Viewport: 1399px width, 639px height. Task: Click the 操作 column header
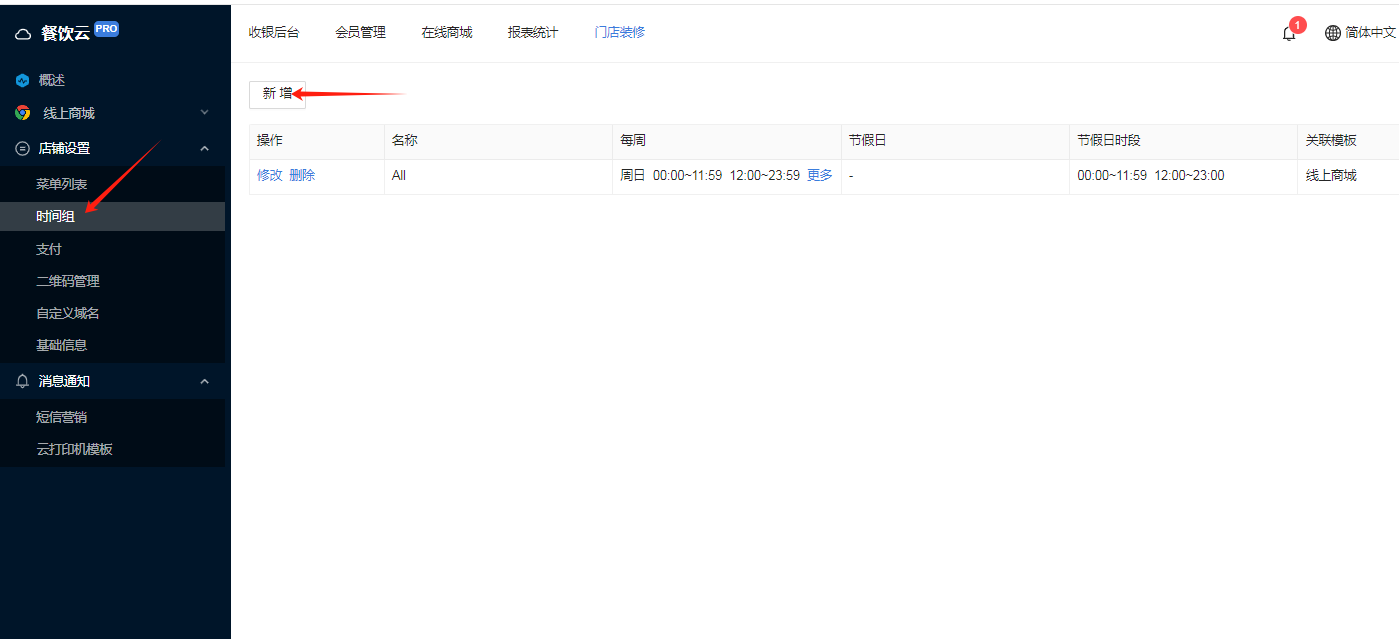tap(316, 141)
